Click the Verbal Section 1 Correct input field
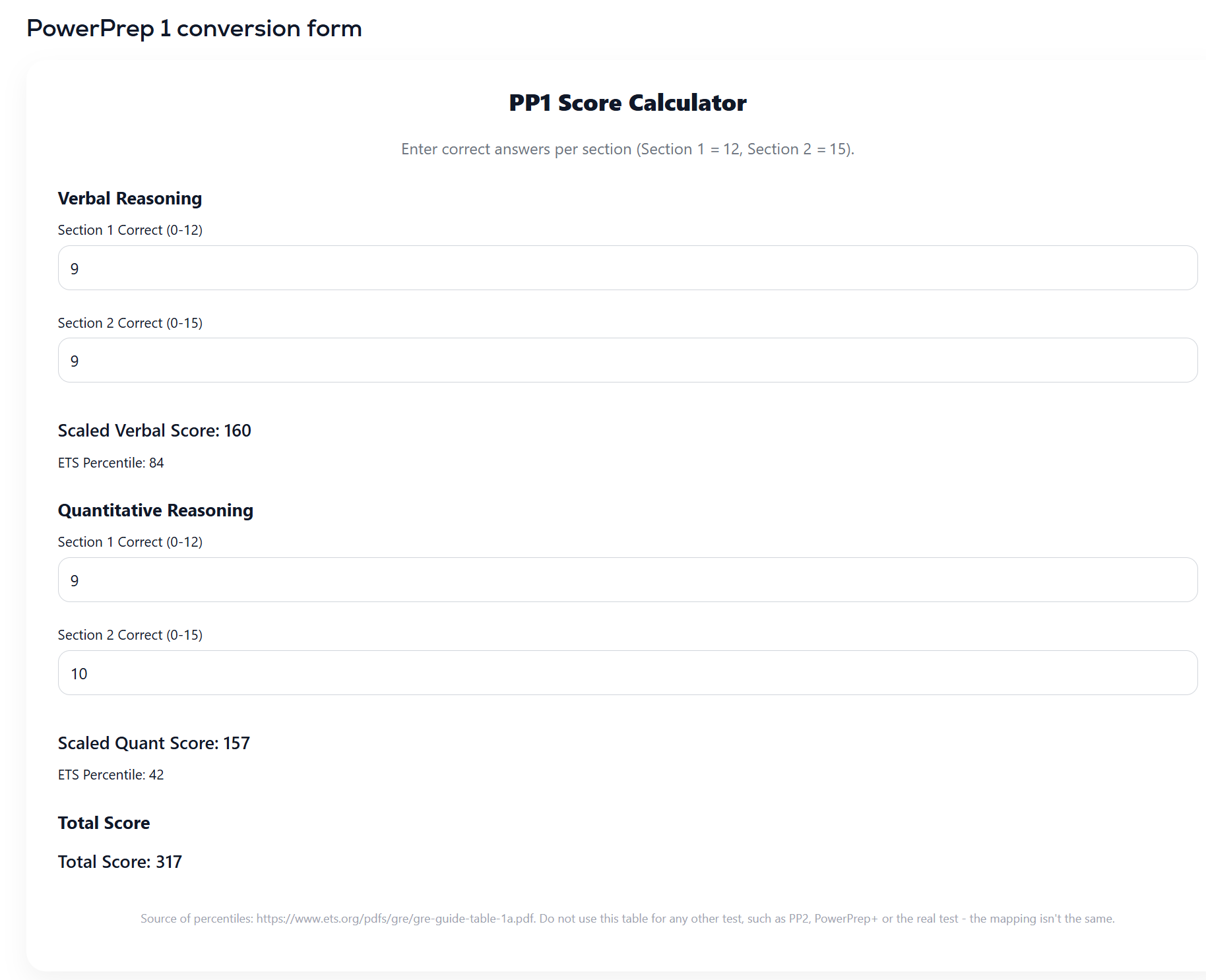 pyautogui.click(x=627, y=268)
